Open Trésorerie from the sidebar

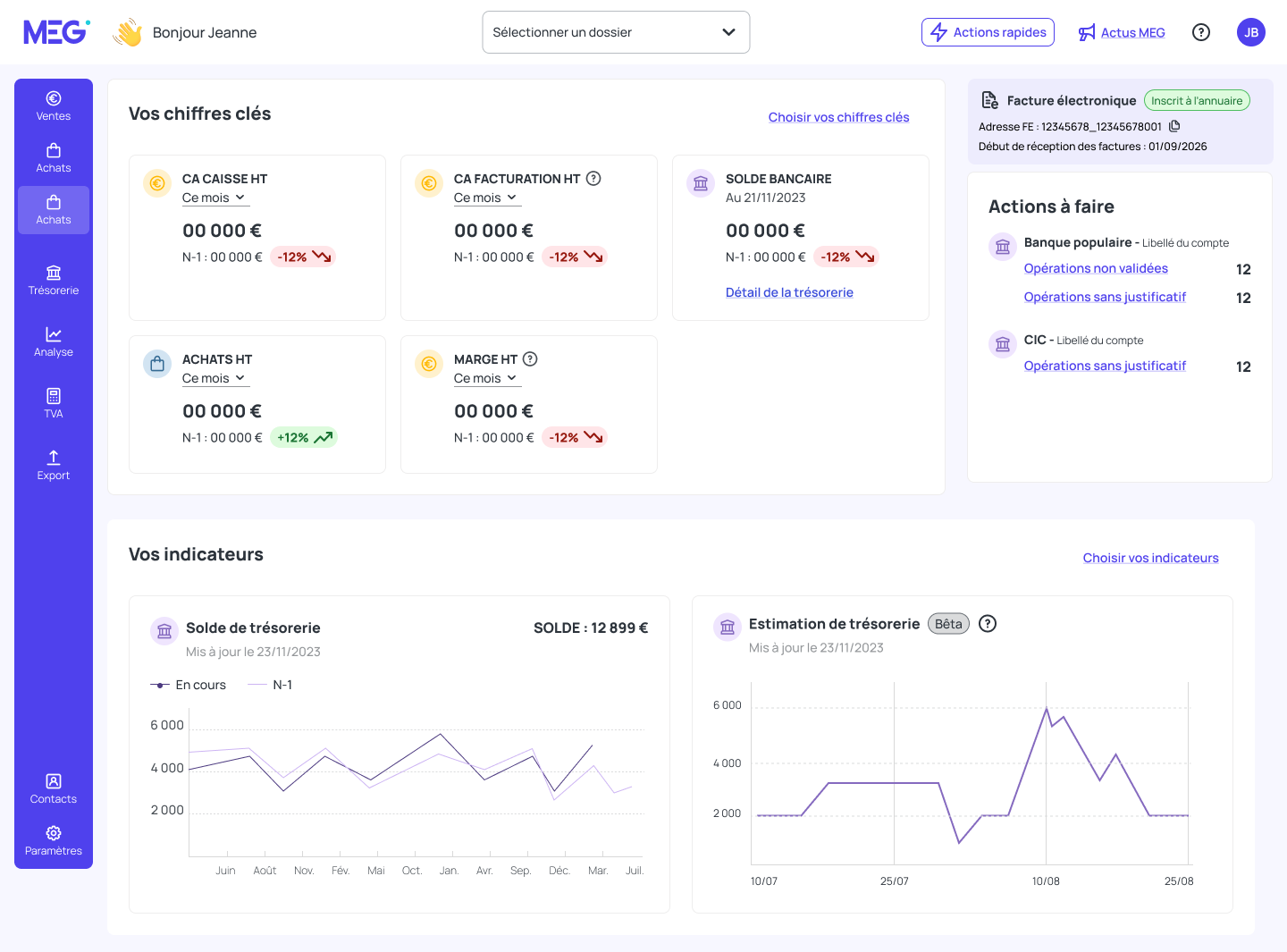tap(54, 281)
